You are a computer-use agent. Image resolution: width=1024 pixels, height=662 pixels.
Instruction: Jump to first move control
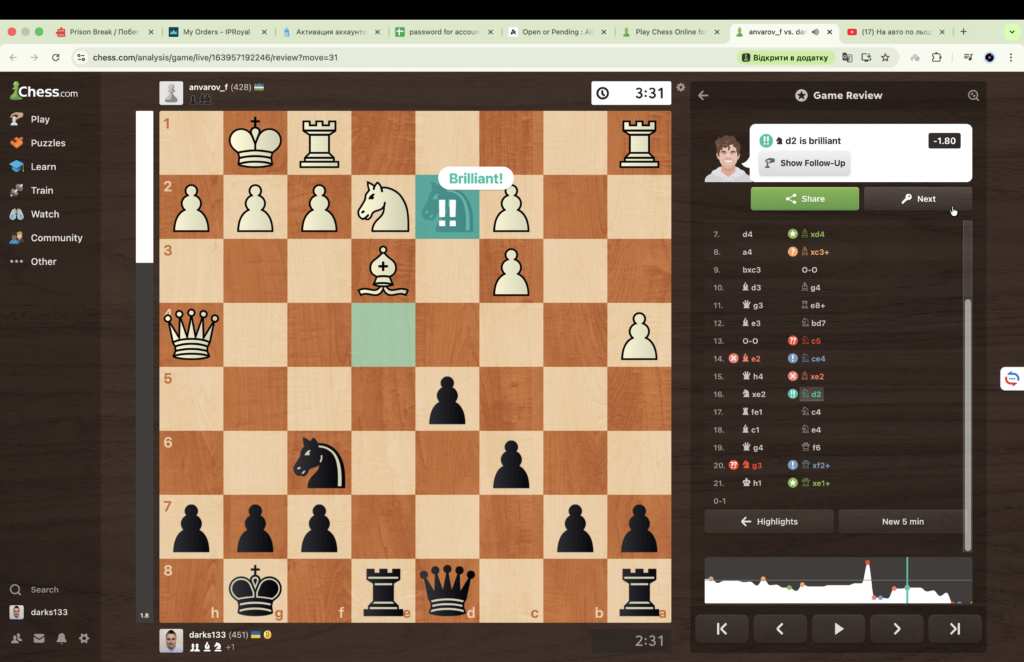tap(722, 629)
